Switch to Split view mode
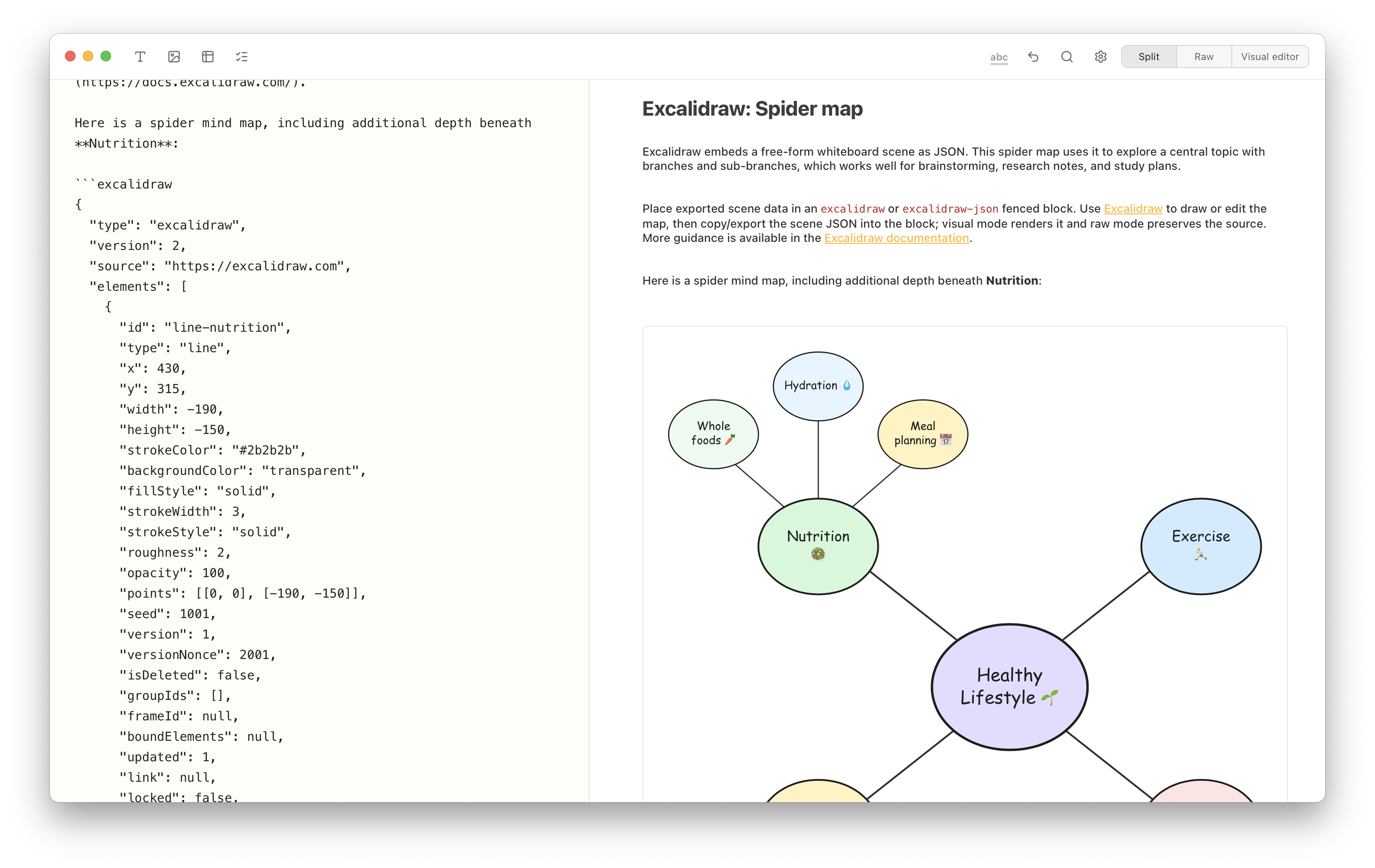 pyautogui.click(x=1148, y=56)
